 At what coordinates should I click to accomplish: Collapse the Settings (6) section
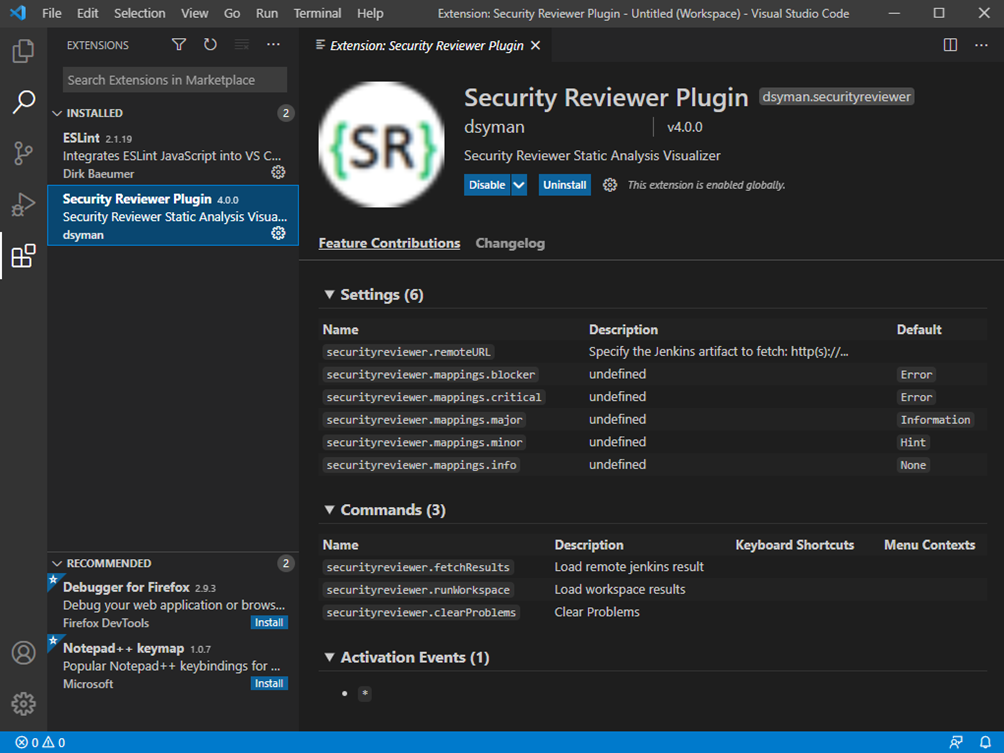pyautogui.click(x=330, y=294)
